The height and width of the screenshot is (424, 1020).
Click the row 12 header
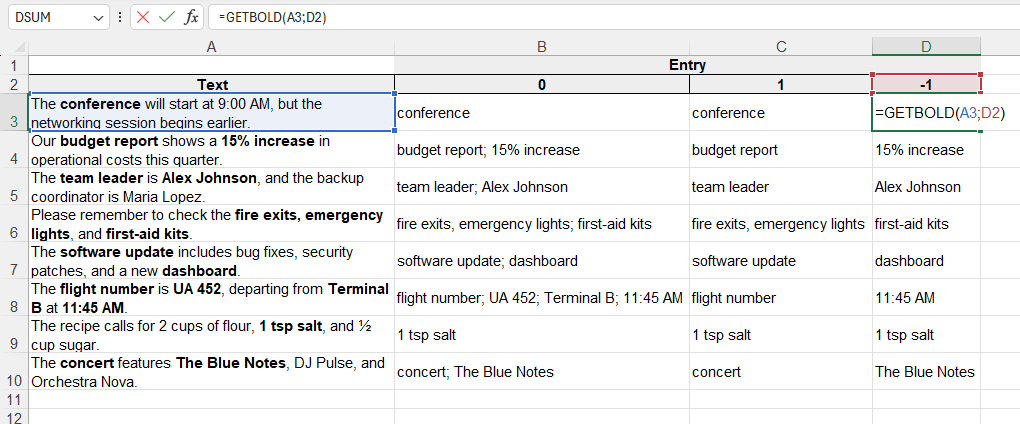point(14,415)
